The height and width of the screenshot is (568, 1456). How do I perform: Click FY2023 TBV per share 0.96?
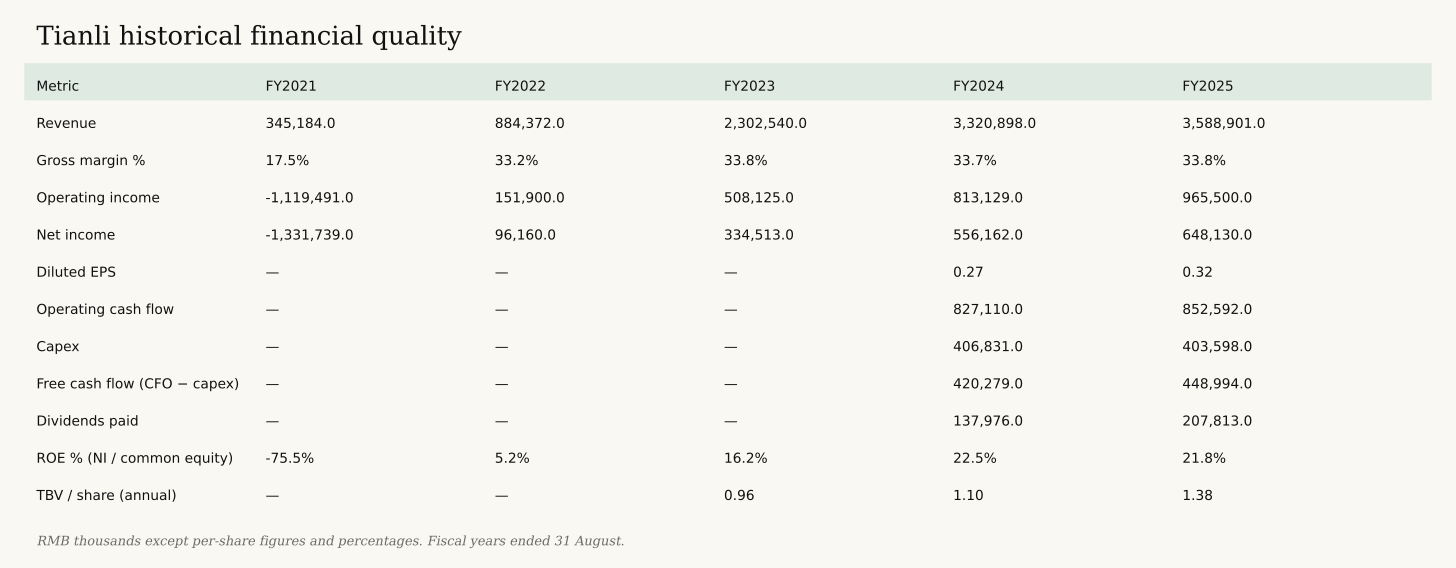click(x=739, y=495)
